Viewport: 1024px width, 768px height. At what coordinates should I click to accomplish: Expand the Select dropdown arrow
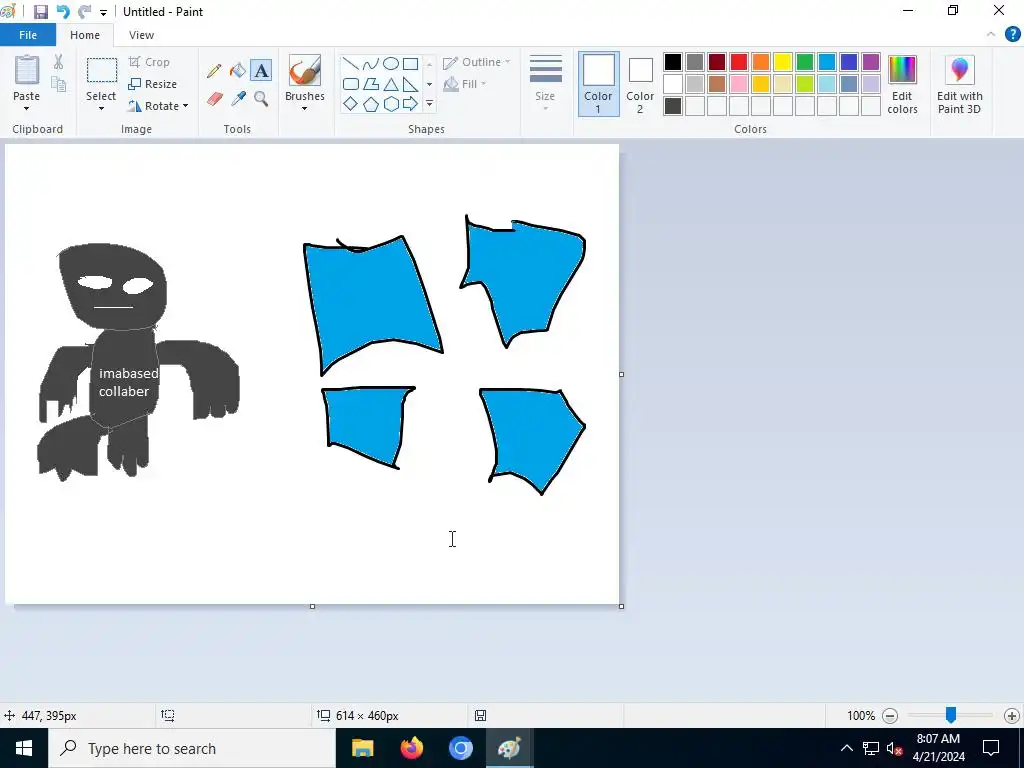pyautogui.click(x=101, y=108)
